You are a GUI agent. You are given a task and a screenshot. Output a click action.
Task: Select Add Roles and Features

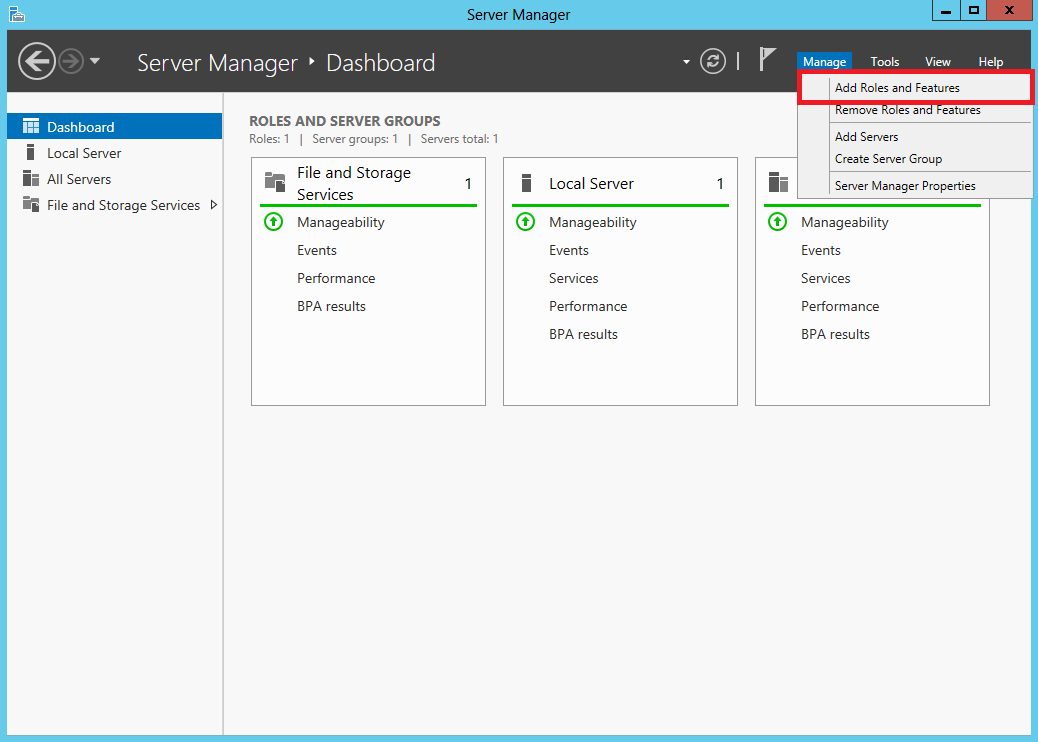tap(897, 88)
